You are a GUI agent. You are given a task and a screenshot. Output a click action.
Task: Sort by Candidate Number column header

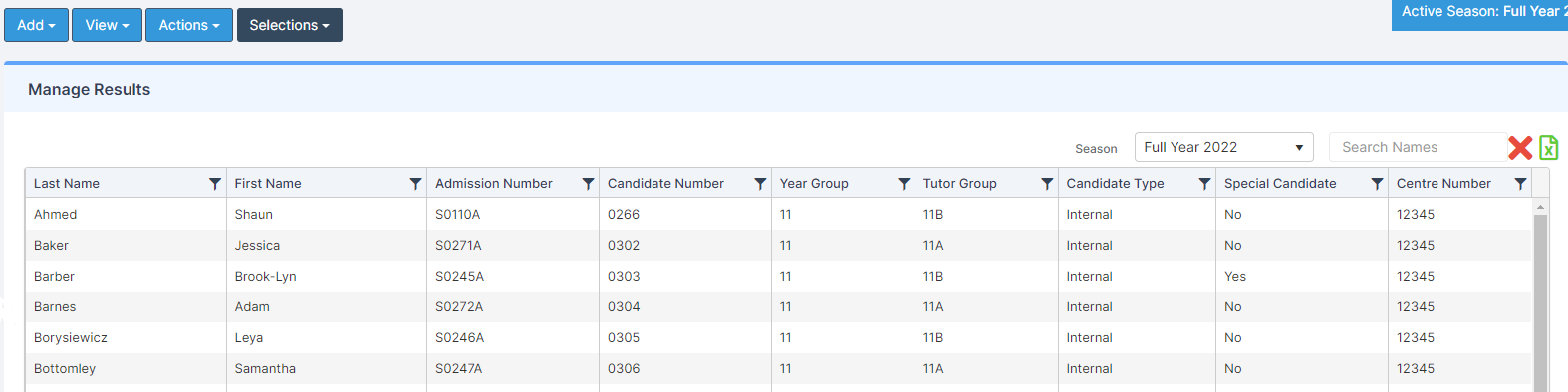665,184
